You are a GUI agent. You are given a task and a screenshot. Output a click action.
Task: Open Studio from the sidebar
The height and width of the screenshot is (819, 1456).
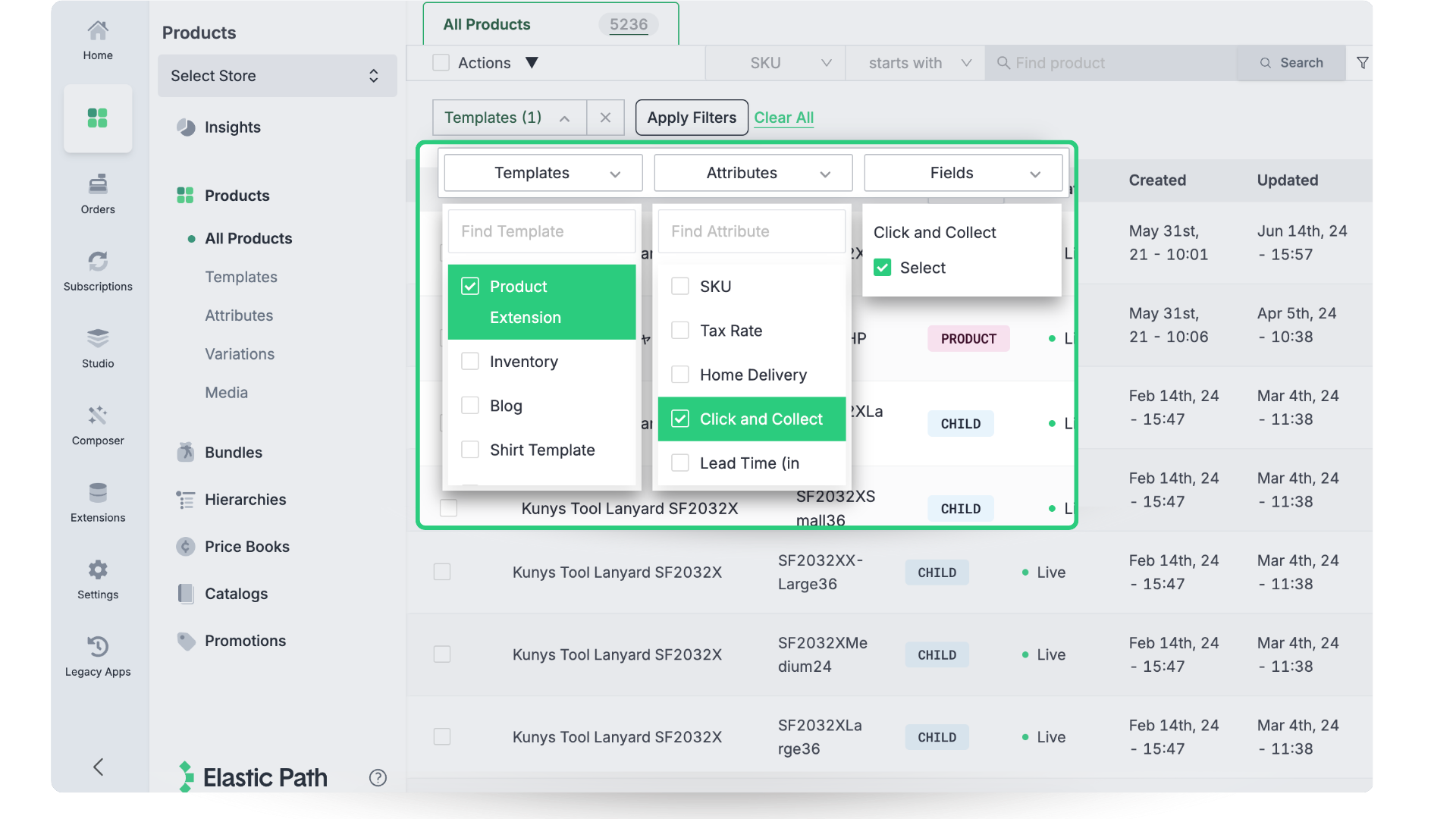pos(98,339)
